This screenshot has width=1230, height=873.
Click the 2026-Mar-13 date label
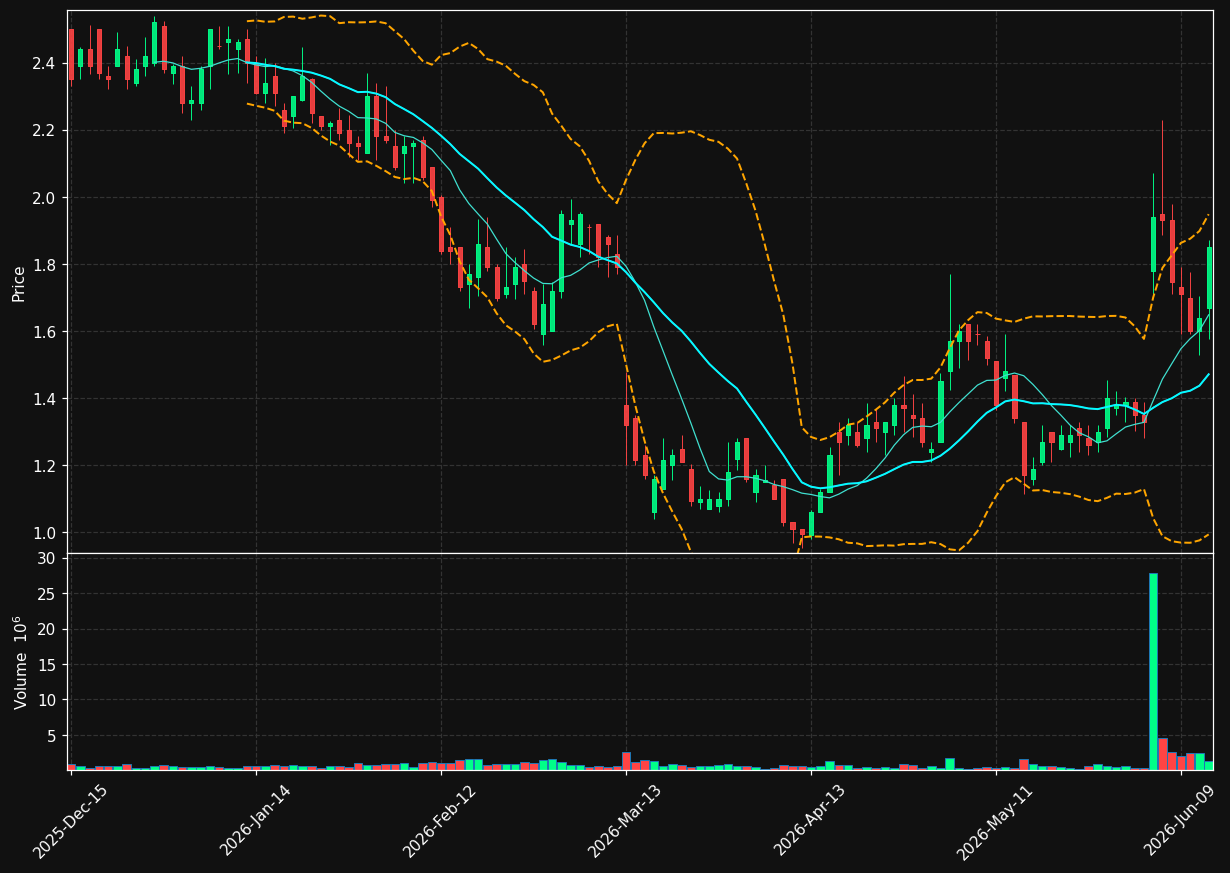click(x=625, y=822)
